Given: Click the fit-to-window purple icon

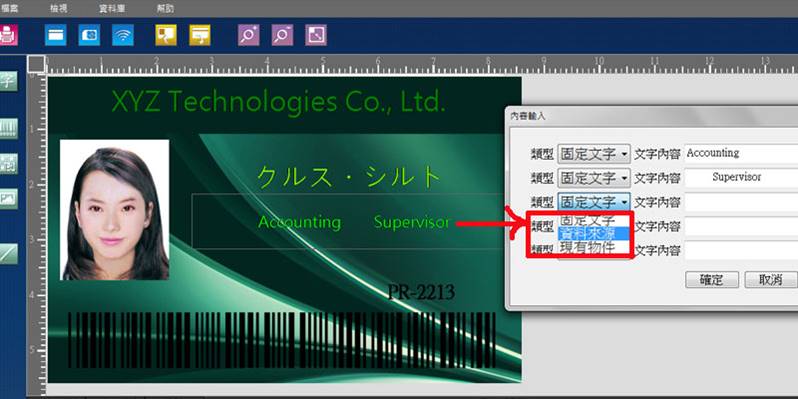Looking at the screenshot, I should point(316,35).
